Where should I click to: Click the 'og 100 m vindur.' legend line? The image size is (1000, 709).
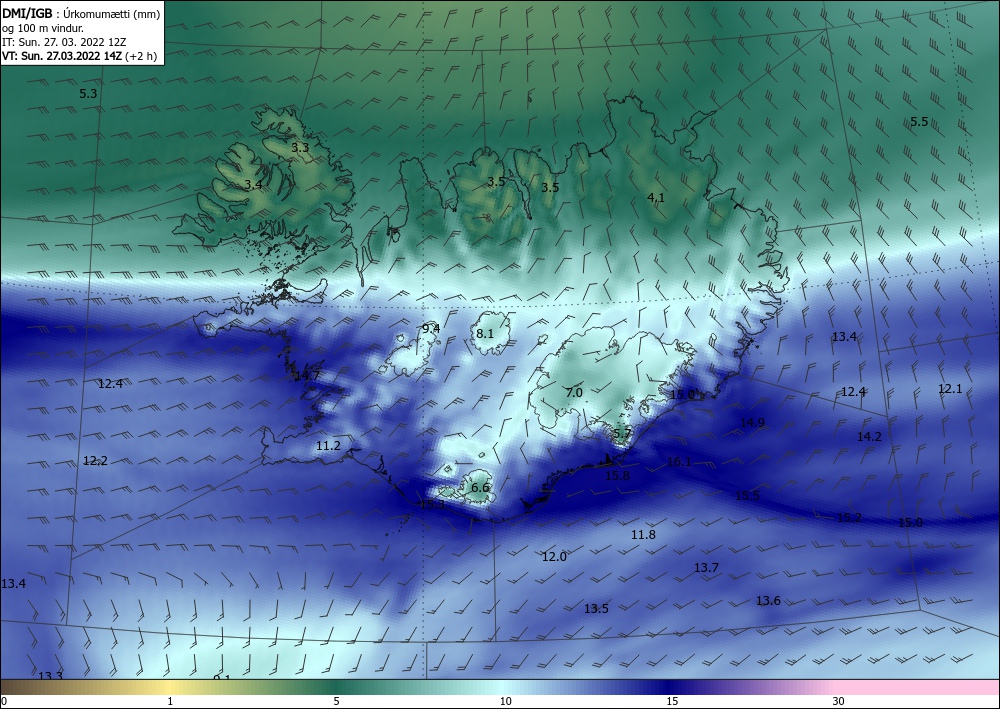[43, 28]
